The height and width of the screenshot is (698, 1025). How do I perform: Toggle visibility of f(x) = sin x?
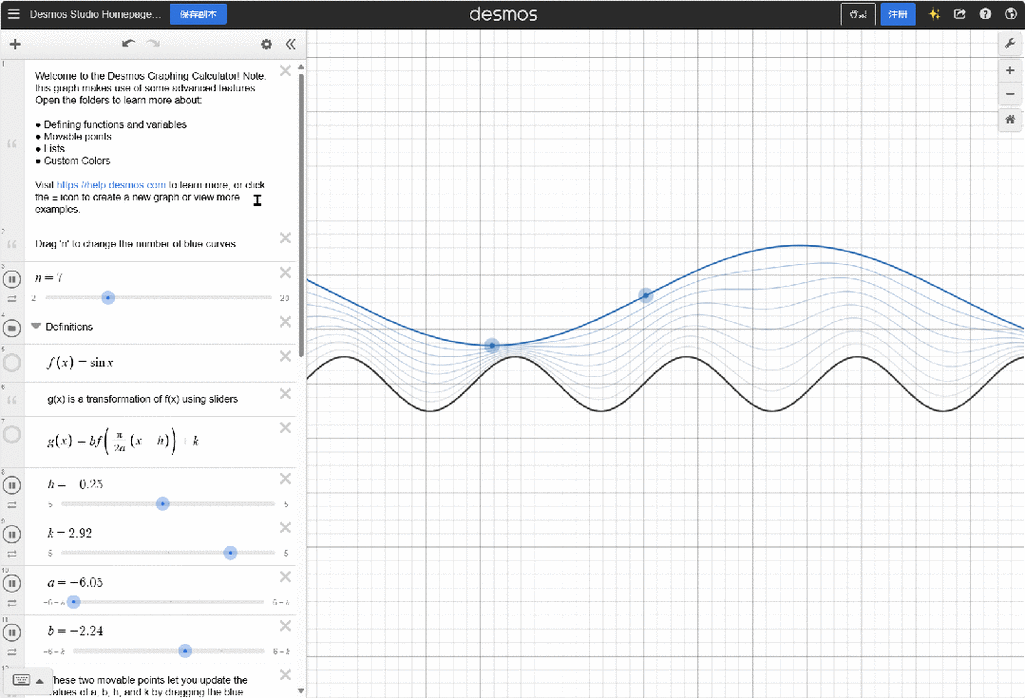pyautogui.click(x=12, y=363)
